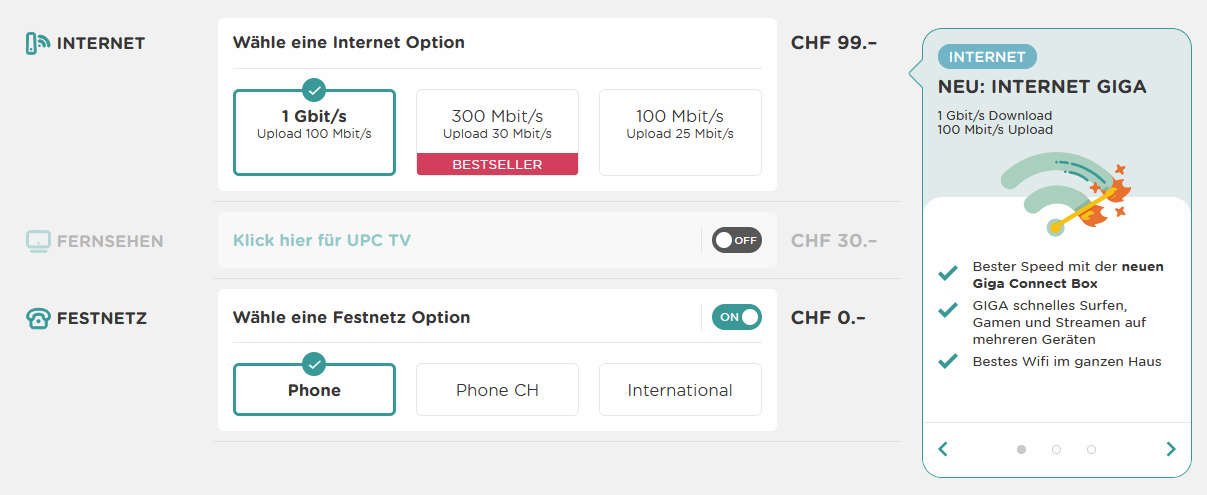The image size is (1207, 495).
Task: Click the Festnetz telephone icon
Action: (x=37, y=319)
